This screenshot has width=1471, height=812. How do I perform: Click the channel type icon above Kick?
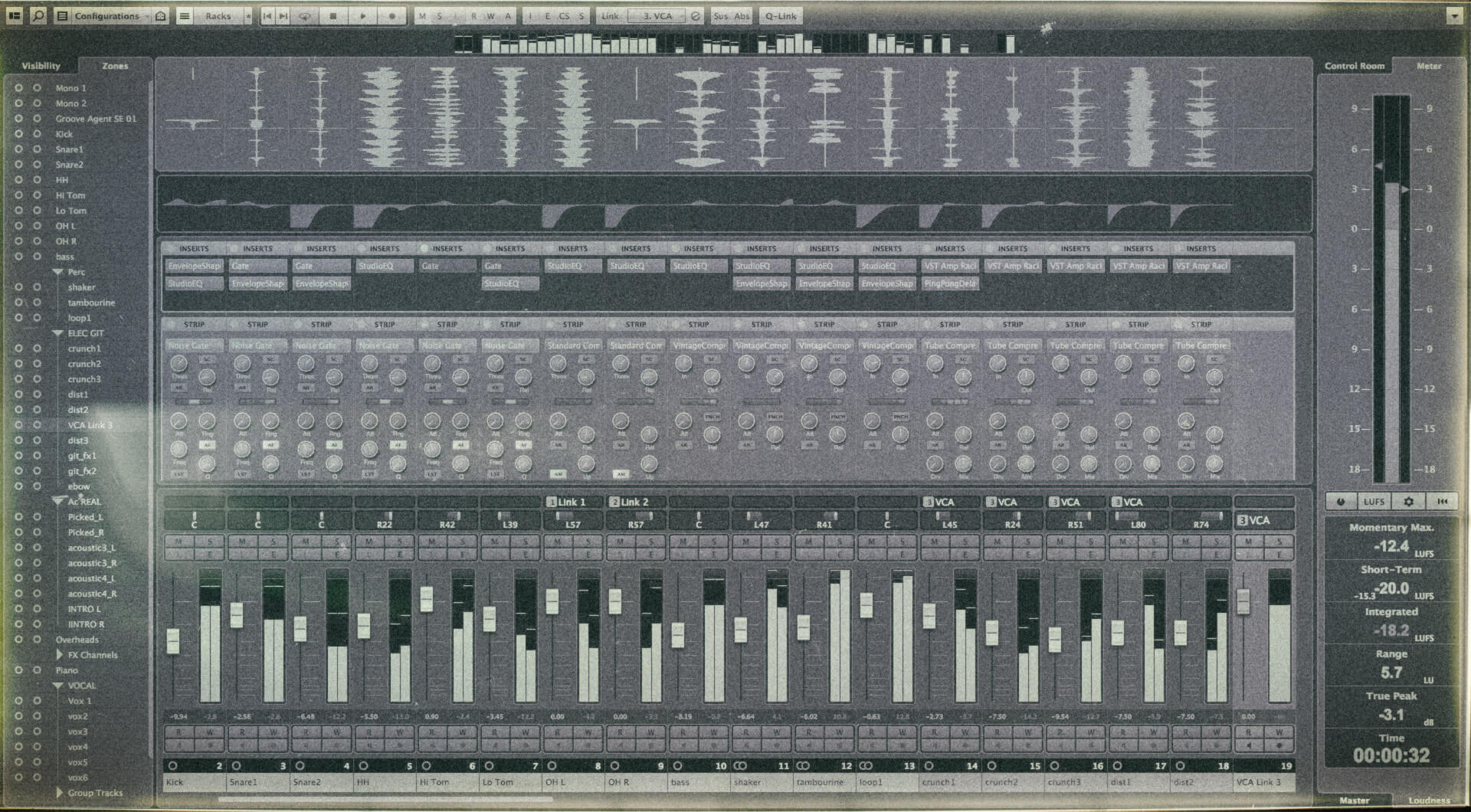(x=172, y=765)
